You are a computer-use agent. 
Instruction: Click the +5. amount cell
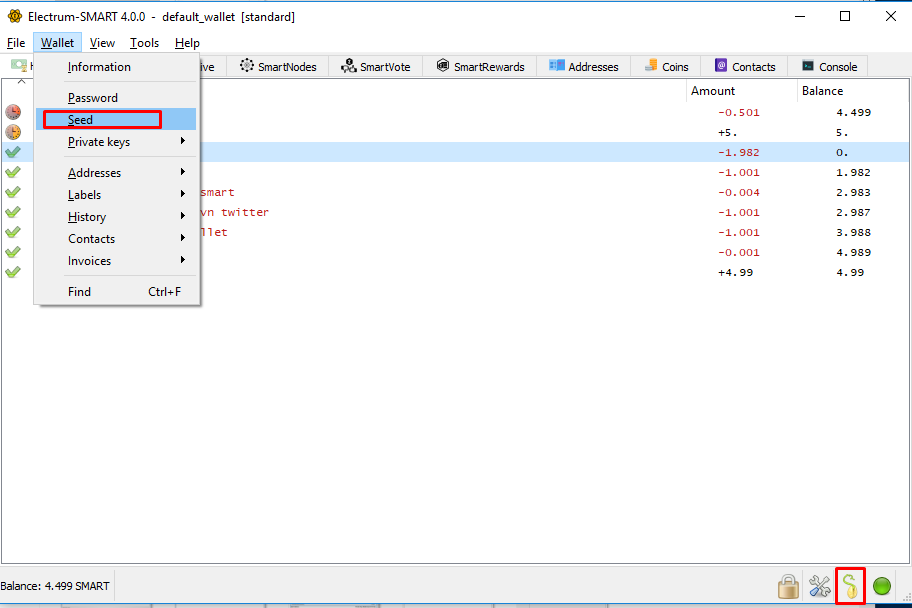pyautogui.click(x=728, y=133)
